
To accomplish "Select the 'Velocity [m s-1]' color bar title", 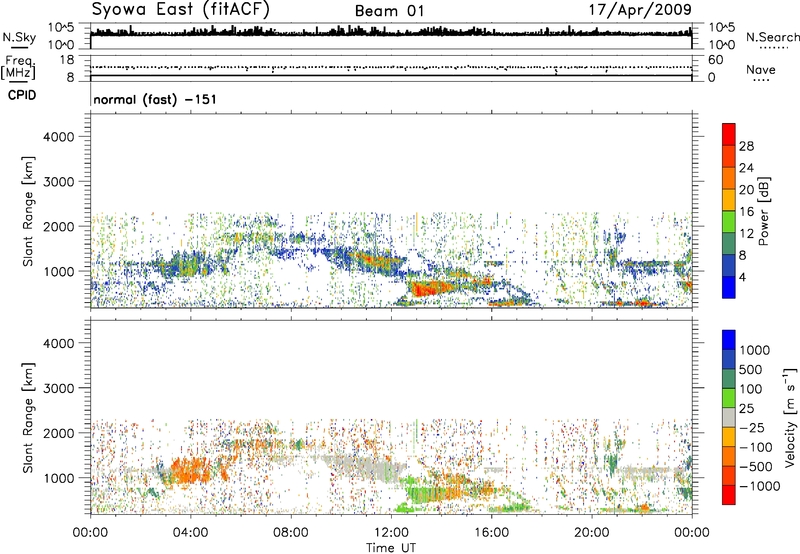I will [x=790, y=417].
